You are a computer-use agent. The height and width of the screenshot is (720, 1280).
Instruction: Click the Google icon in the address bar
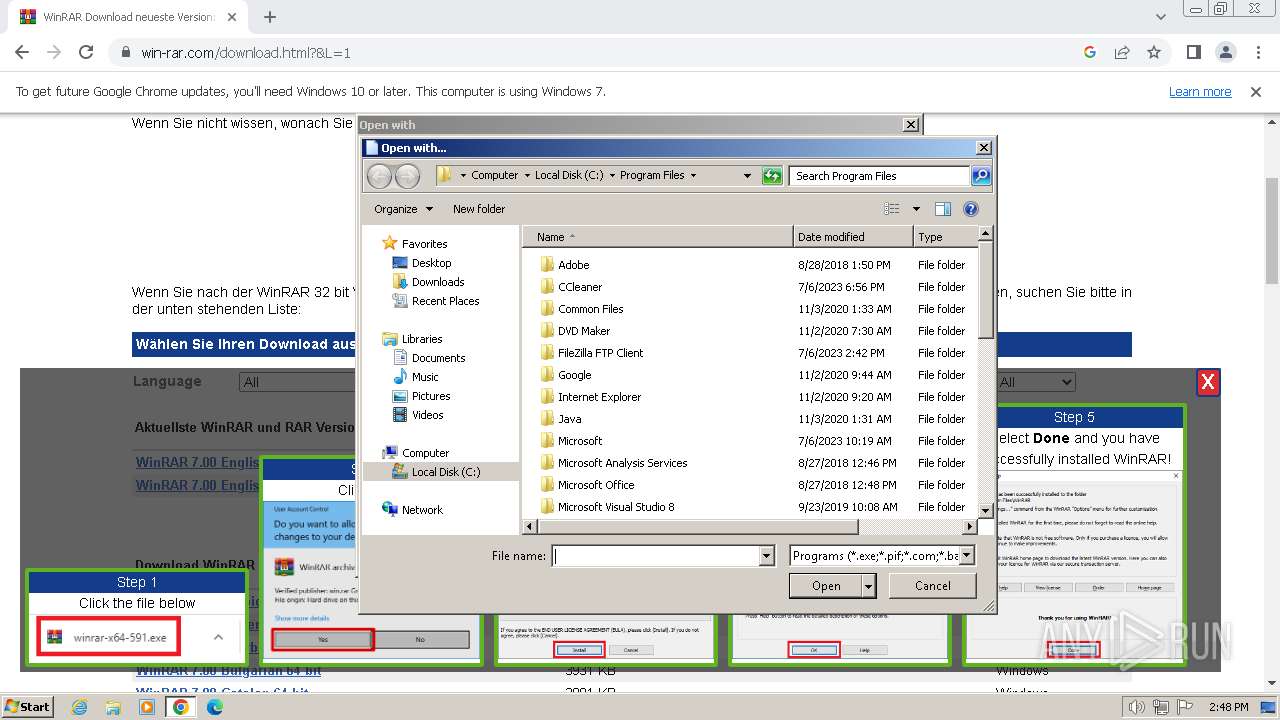pos(1090,53)
